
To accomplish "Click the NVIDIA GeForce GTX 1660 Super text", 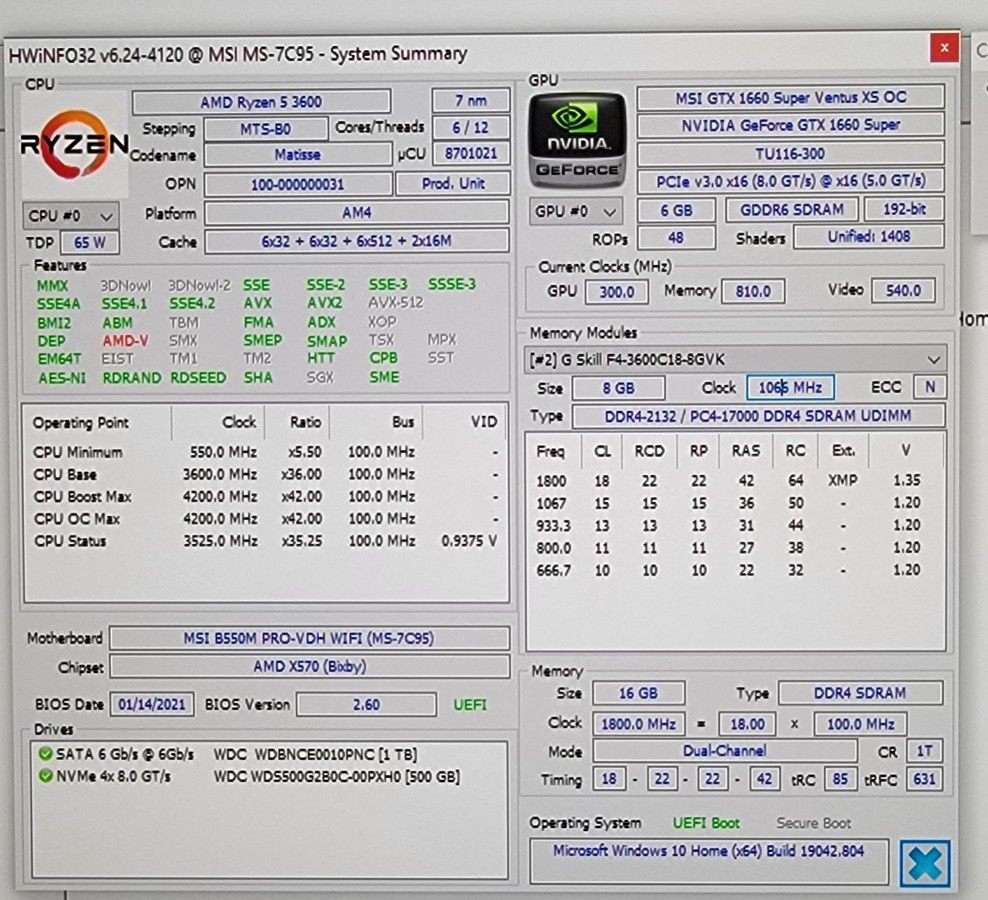I will coord(791,125).
